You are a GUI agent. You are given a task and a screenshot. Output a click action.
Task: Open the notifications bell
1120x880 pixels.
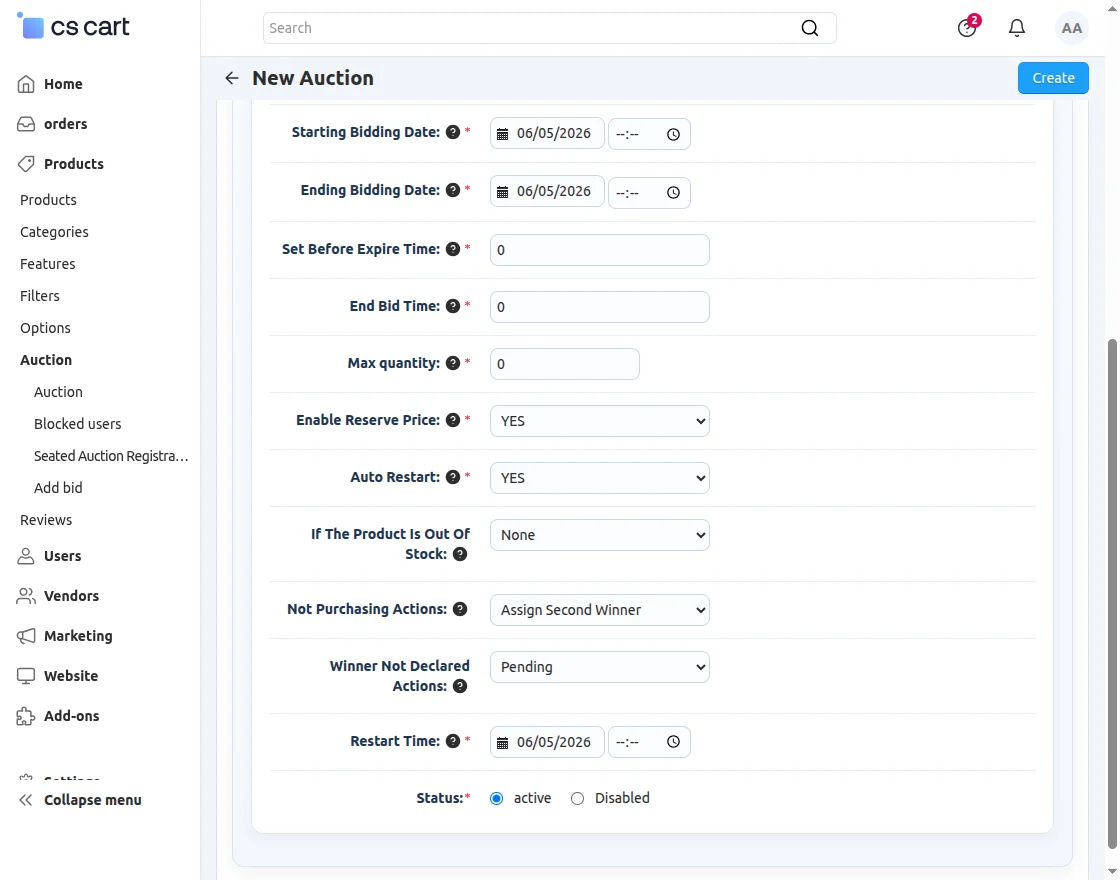point(1016,28)
